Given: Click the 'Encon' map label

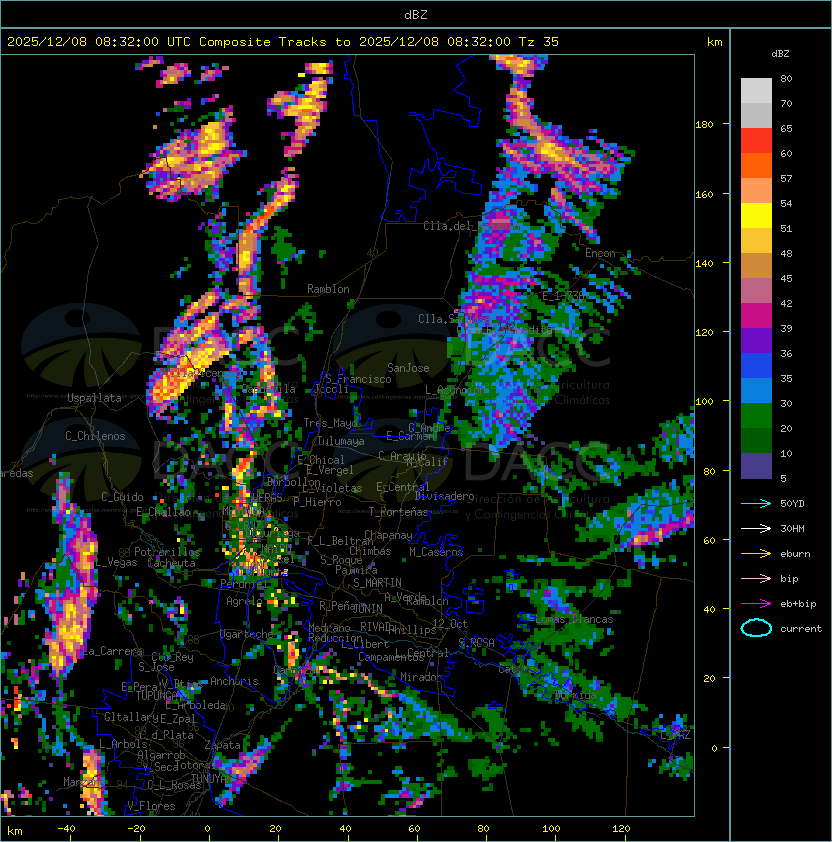Looking at the screenshot, I should pos(600,253).
